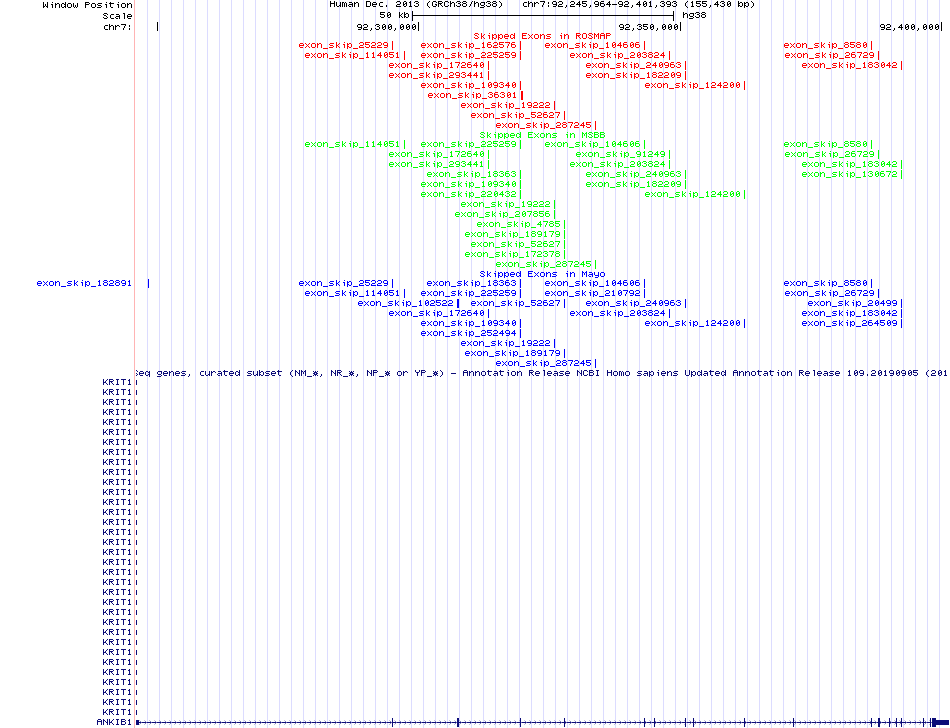The width and height of the screenshot is (950, 728).
Task: Open the blue exon_skip_102522 feature
Action: (x=405, y=303)
